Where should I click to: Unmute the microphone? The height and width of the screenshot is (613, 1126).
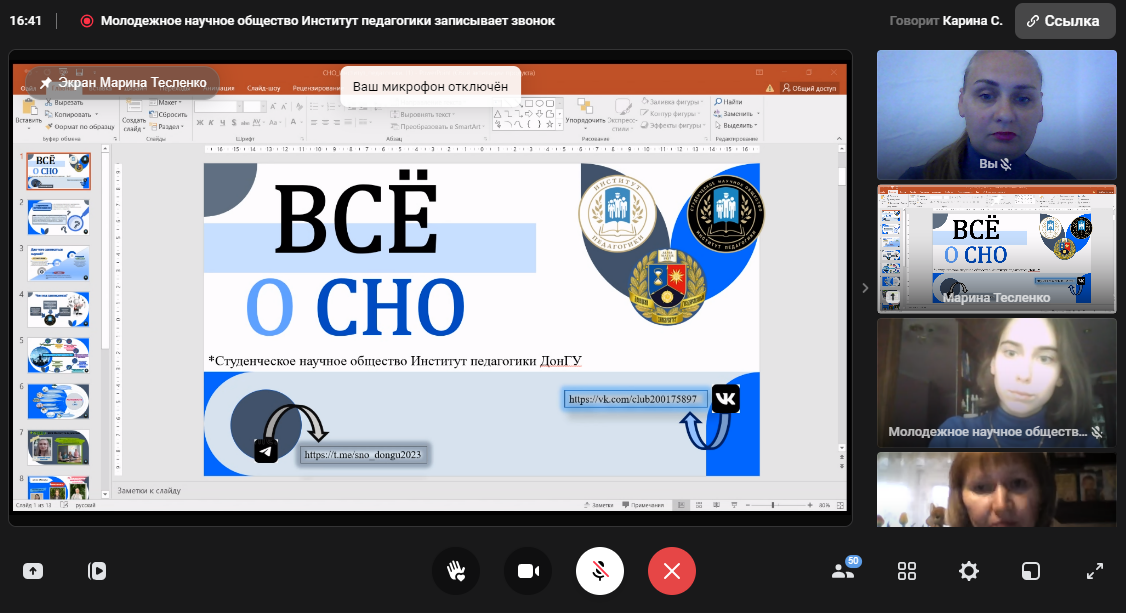point(600,571)
